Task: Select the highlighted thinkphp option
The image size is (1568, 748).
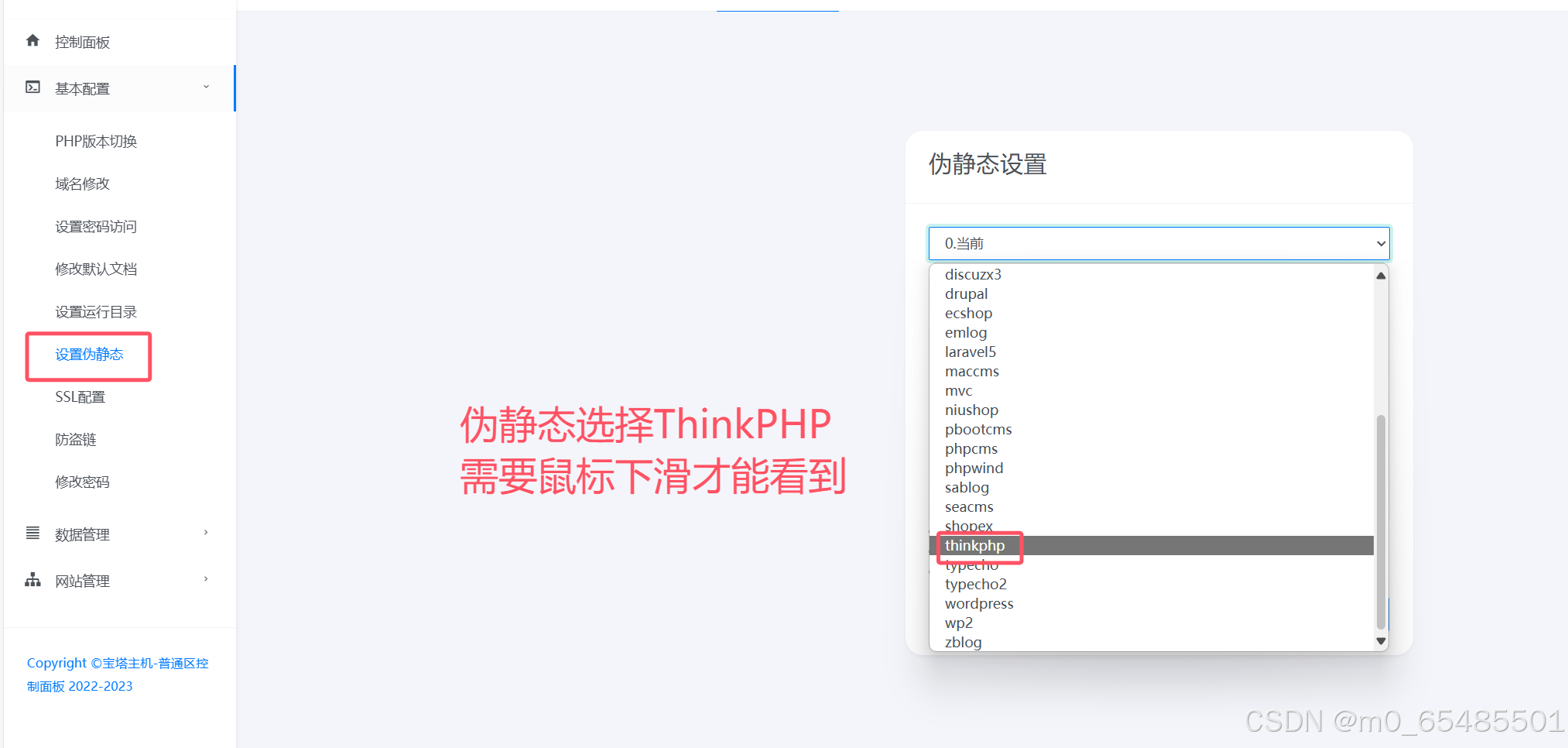Action: click(1152, 545)
